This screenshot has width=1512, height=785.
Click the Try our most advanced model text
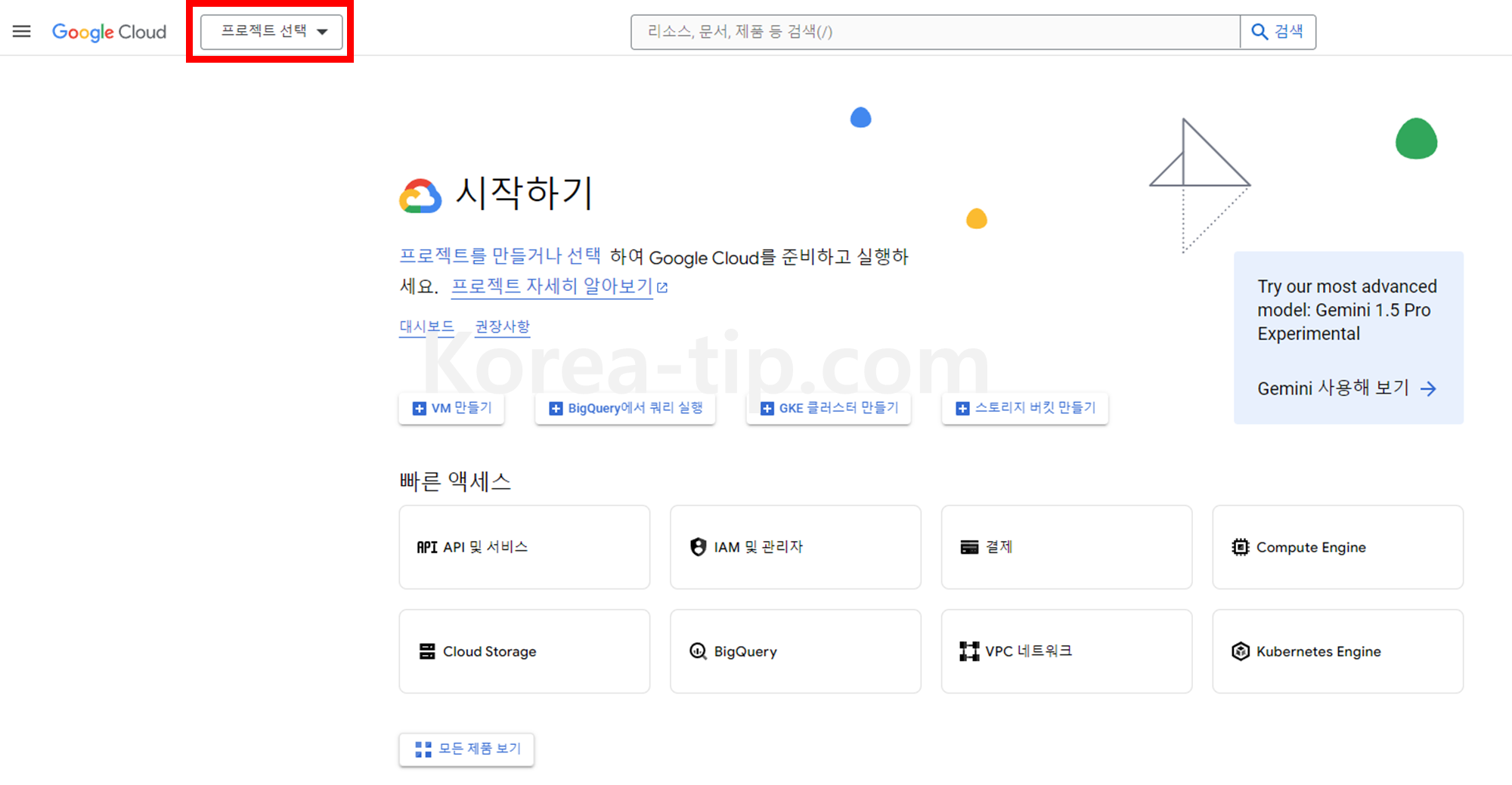(x=1347, y=310)
